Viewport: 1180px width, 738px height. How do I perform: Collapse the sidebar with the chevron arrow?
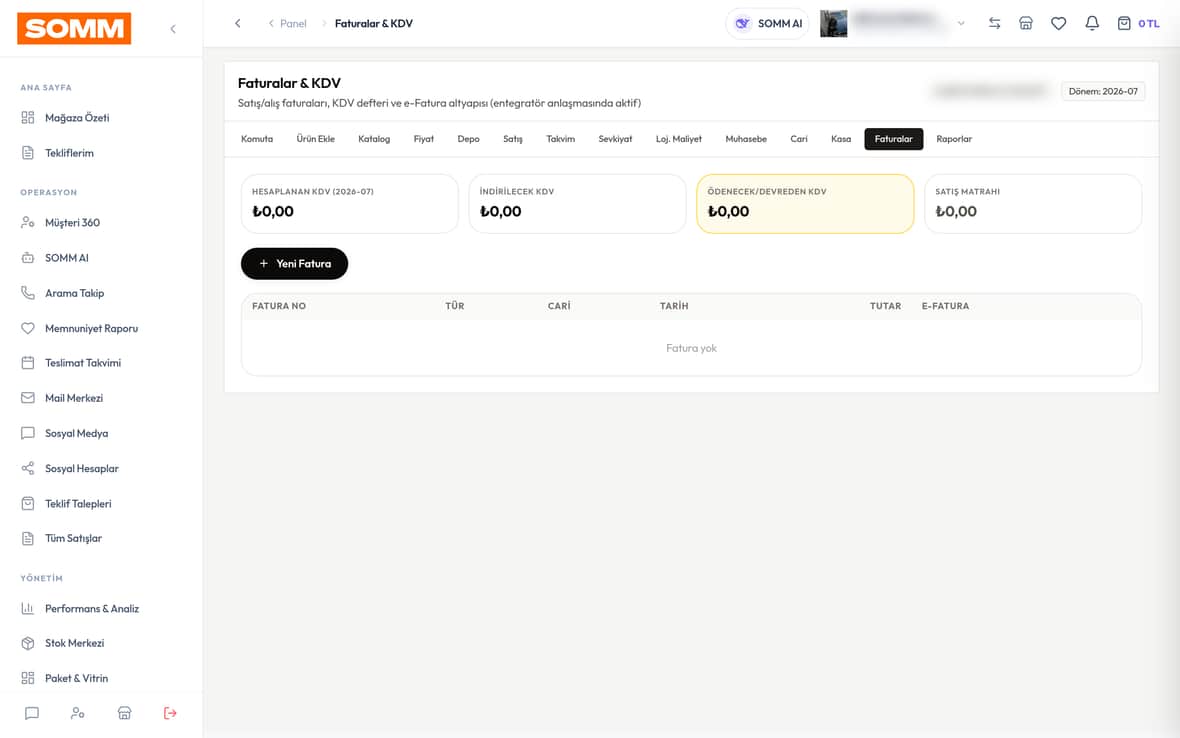click(x=173, y=29)
